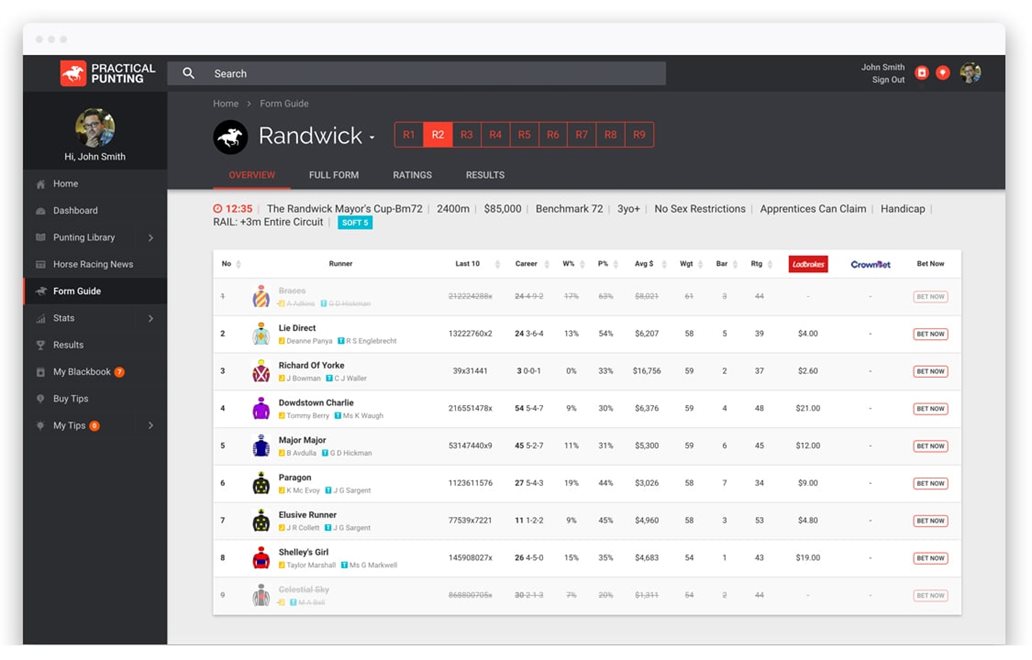Click Bet Now for Dowdstown Charlie

(x=930, y=409)
